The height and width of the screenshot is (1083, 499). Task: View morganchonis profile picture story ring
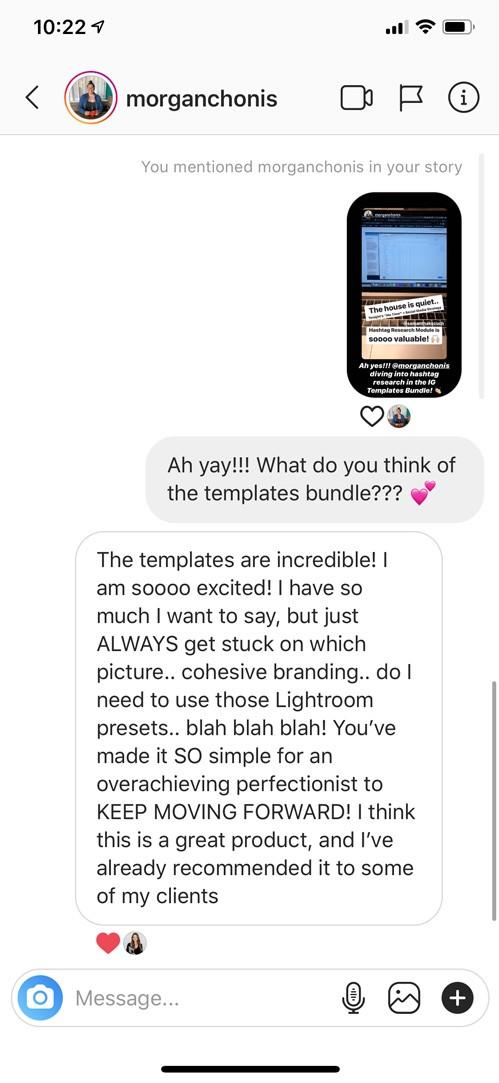point(91,98)
